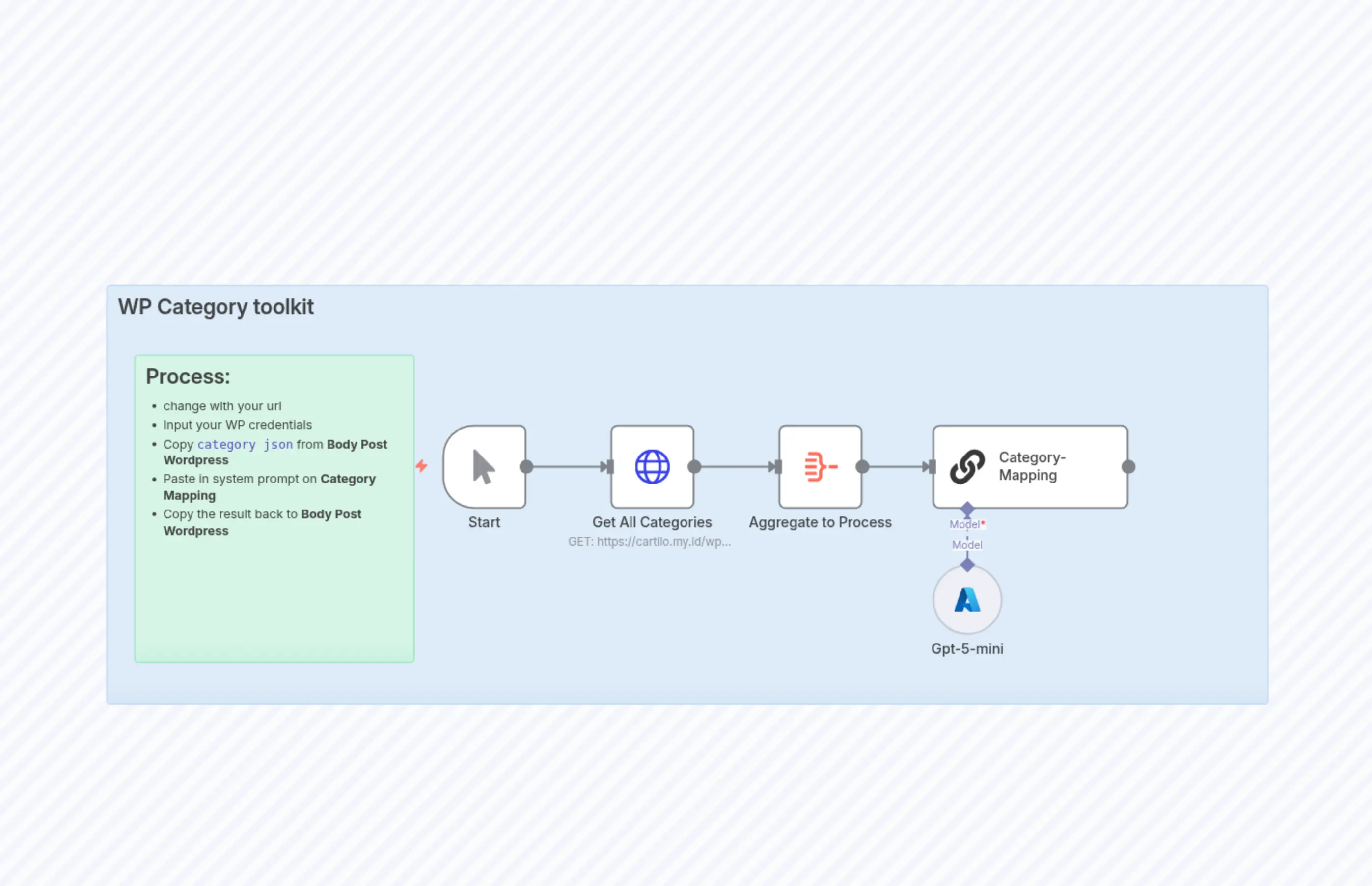Click the input arrow on Aggregate to Process

pyautogui.click(x=776, y=467)
